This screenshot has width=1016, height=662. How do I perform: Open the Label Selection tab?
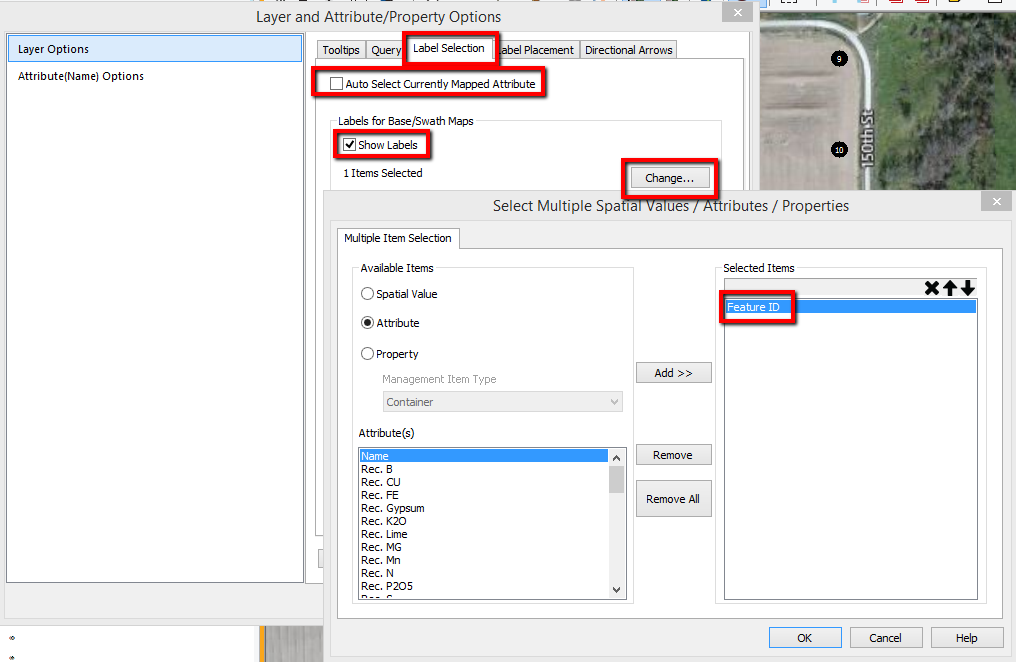pyautogui.click(x=448, y=48)
